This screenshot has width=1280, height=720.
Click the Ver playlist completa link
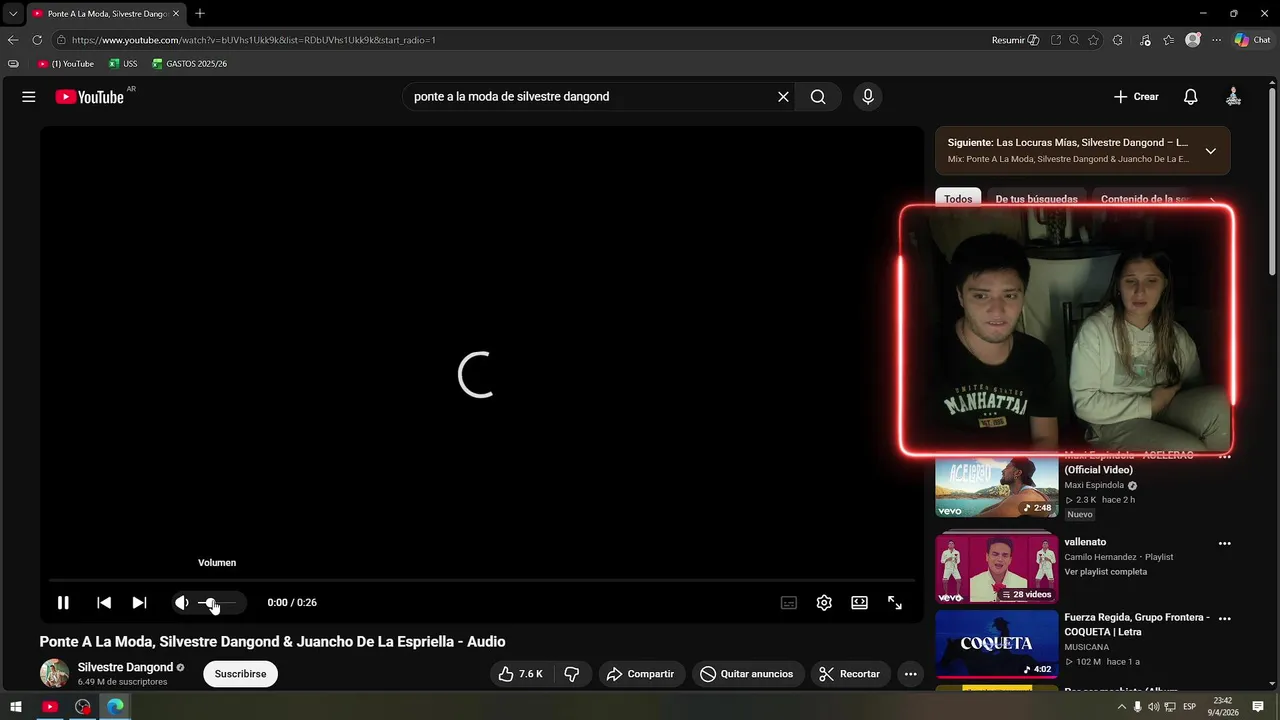pos(1105,572)
